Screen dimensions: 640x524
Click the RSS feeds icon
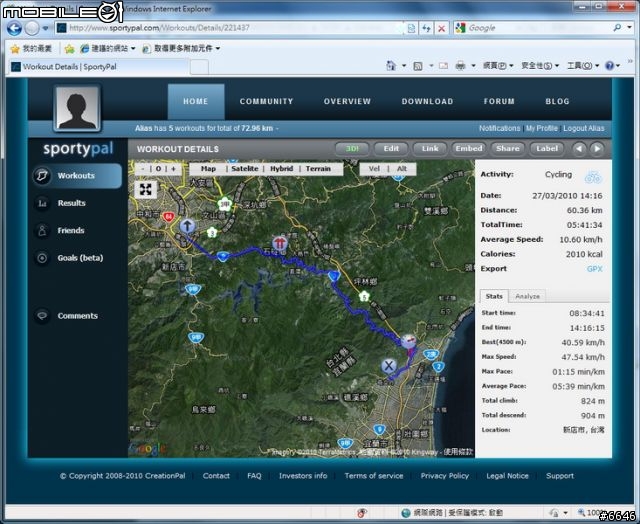(418, 66)
